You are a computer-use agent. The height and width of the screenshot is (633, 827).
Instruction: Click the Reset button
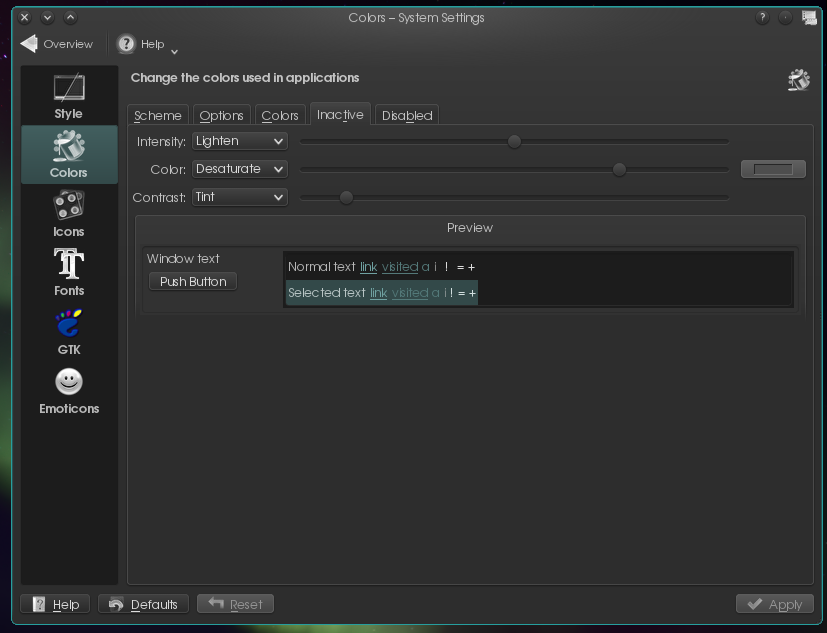coord(235,604)
